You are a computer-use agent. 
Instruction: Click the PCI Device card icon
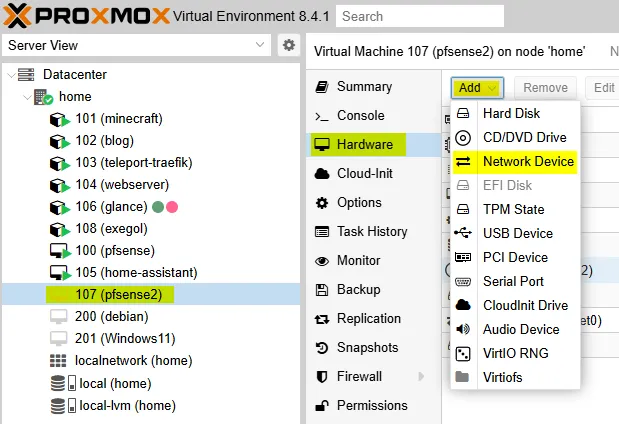pos(463,257)
